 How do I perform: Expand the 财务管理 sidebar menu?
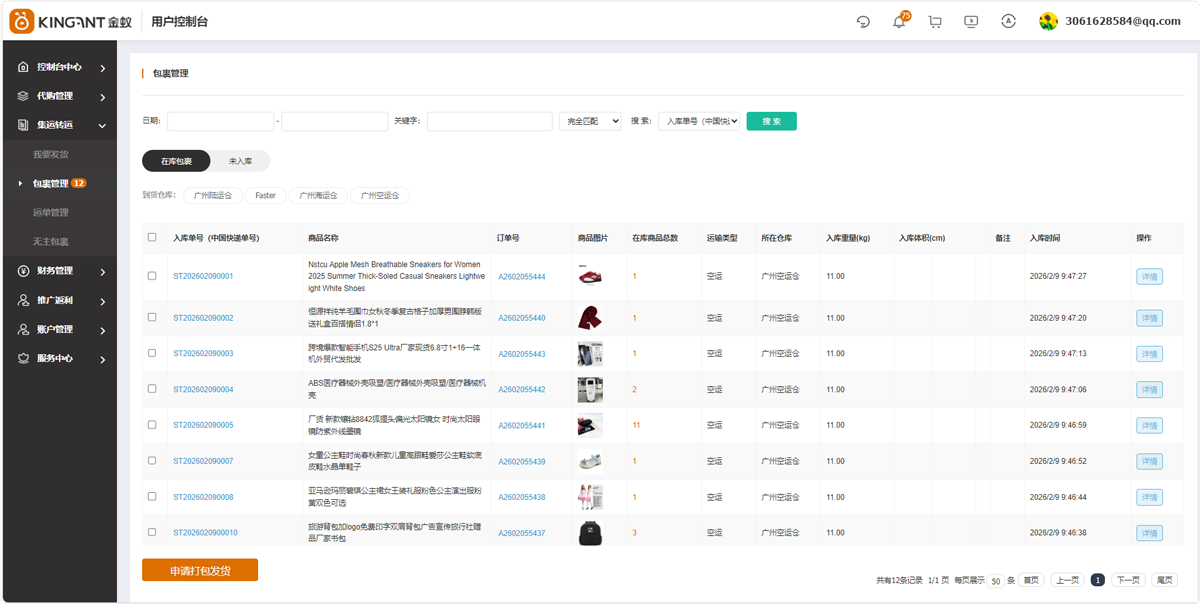pyautogui.click(x=60, y=271)
